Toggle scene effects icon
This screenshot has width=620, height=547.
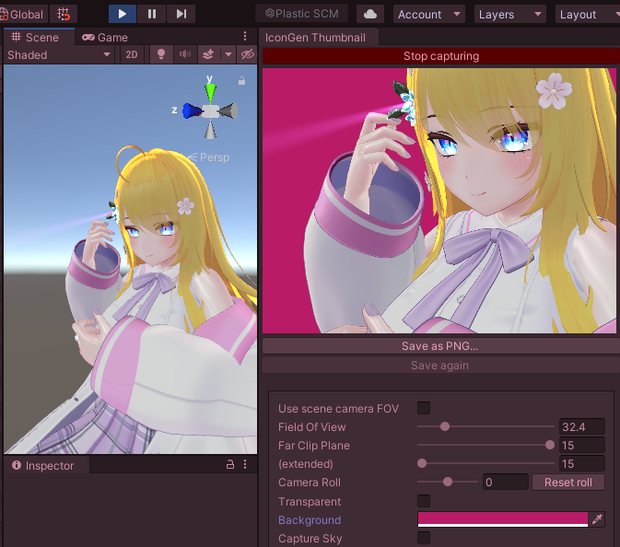(x=208, y=55)
